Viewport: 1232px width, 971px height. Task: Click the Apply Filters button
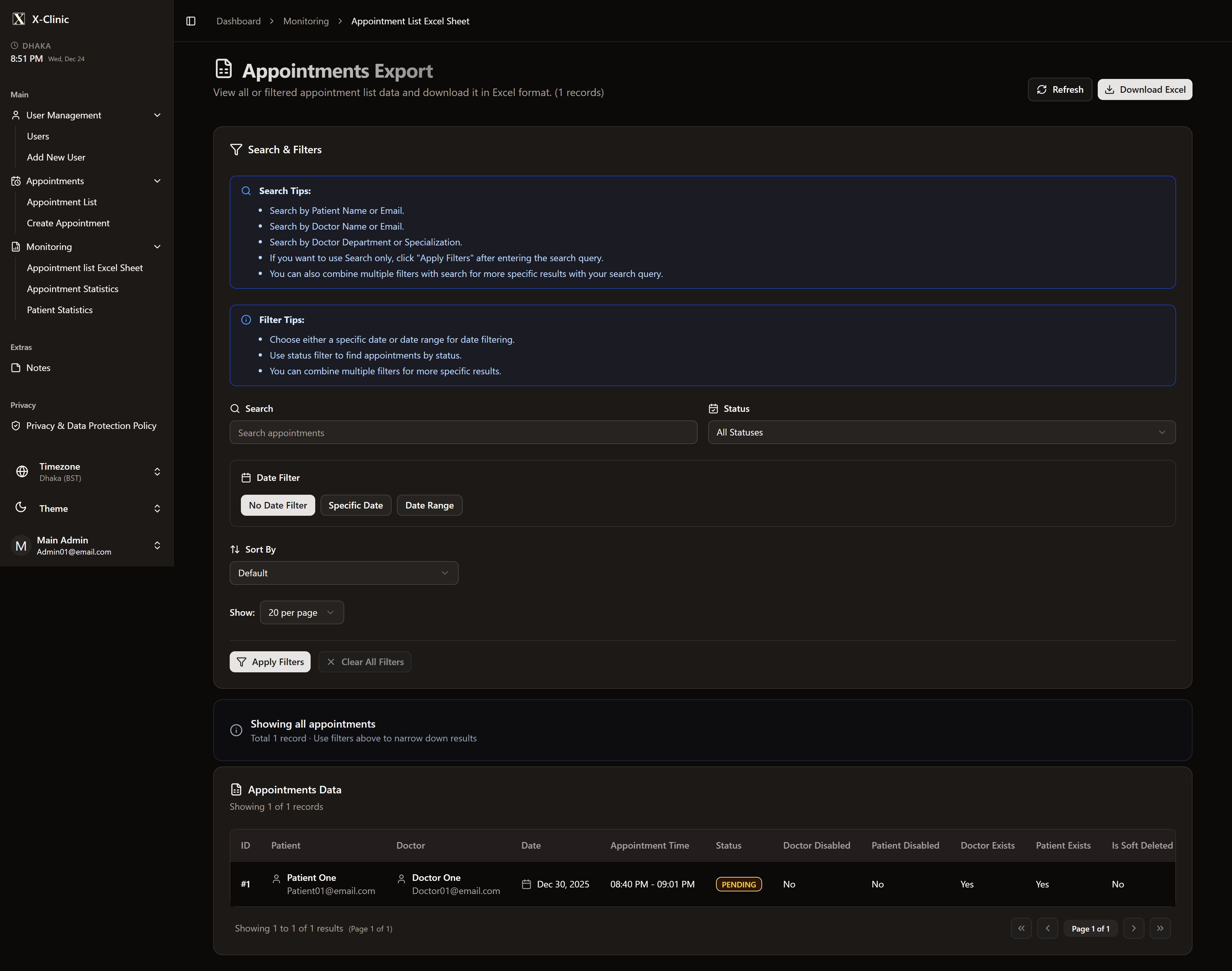[270, 662]
